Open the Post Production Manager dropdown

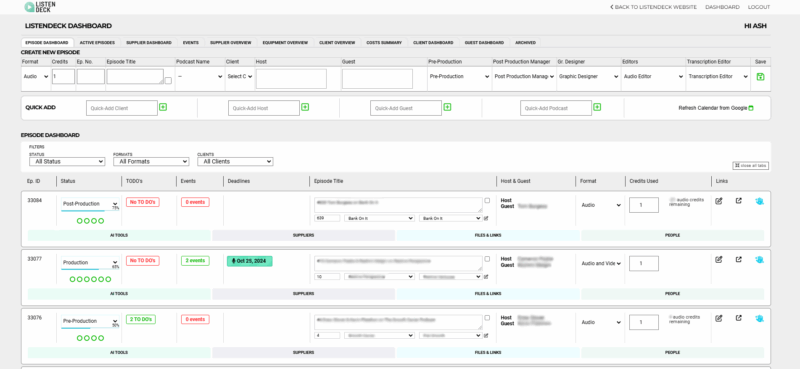click(x=524, y=77)
